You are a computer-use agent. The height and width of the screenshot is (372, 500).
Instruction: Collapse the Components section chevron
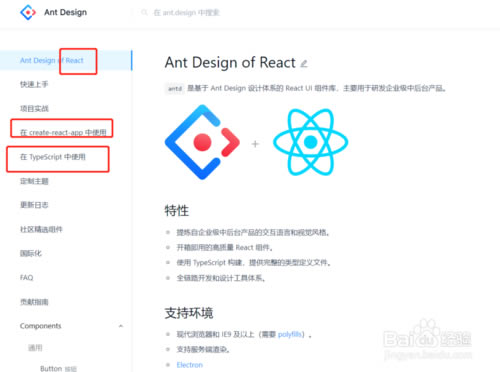click(121, 326)
